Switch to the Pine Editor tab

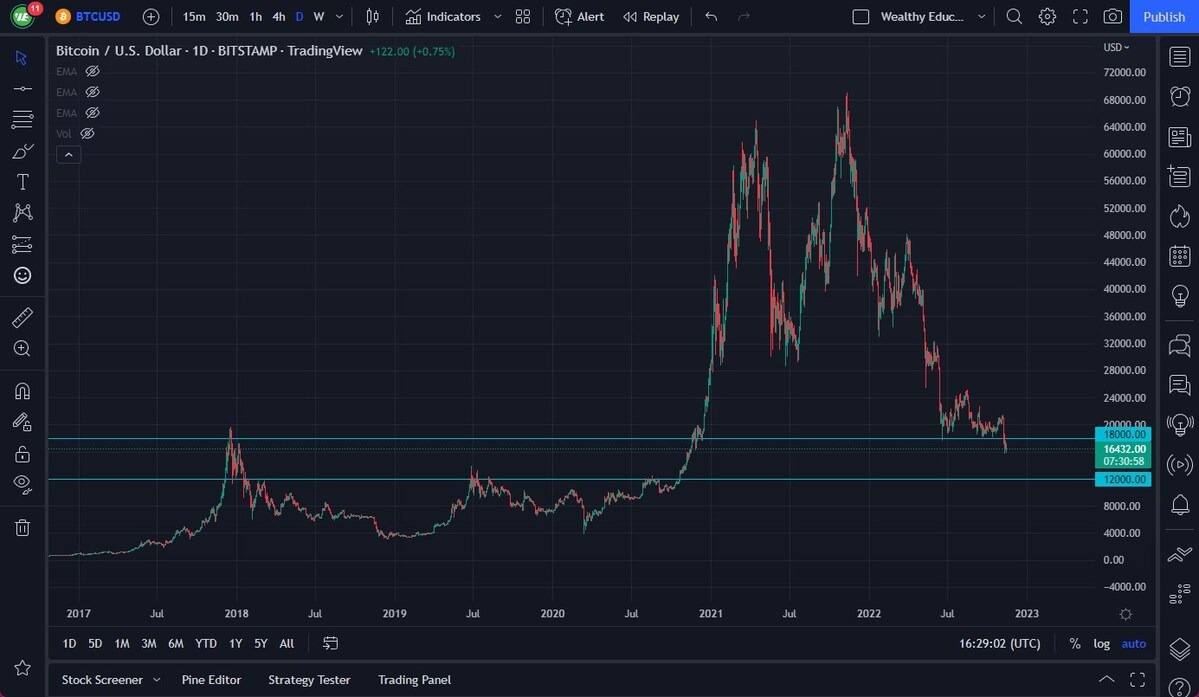tap(211, 679)
